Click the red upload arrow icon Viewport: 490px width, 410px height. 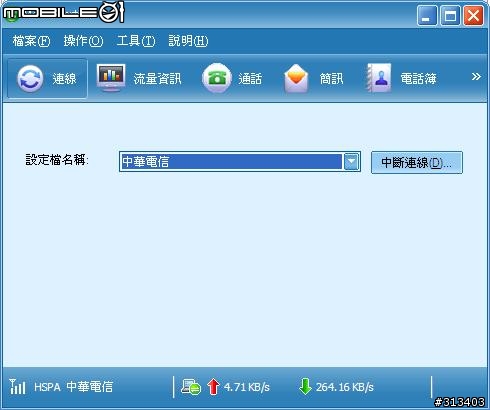coord(213,387)
